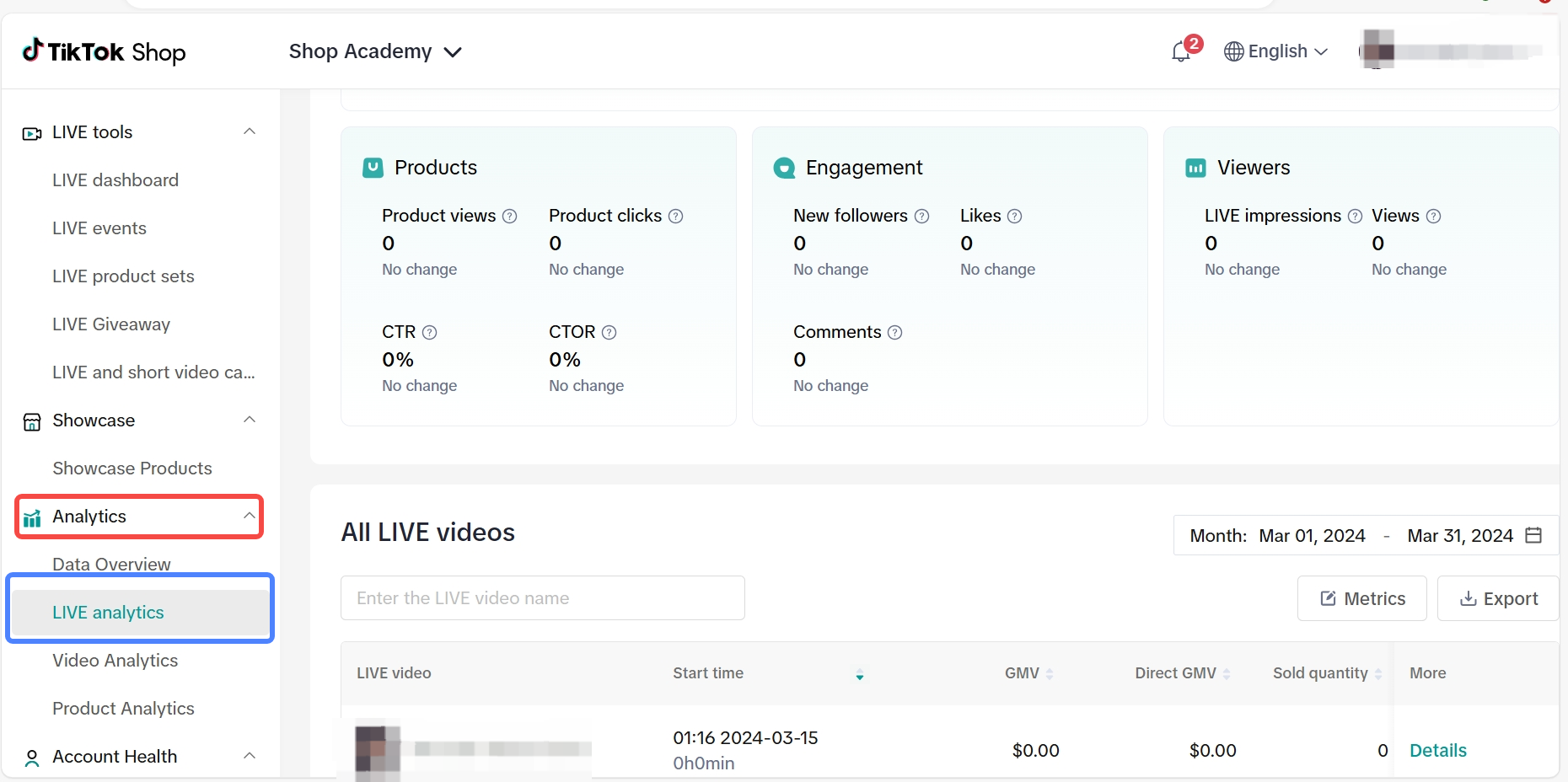
Task: Sort by Sold quantity column
Action: [x=1378, y=674]
